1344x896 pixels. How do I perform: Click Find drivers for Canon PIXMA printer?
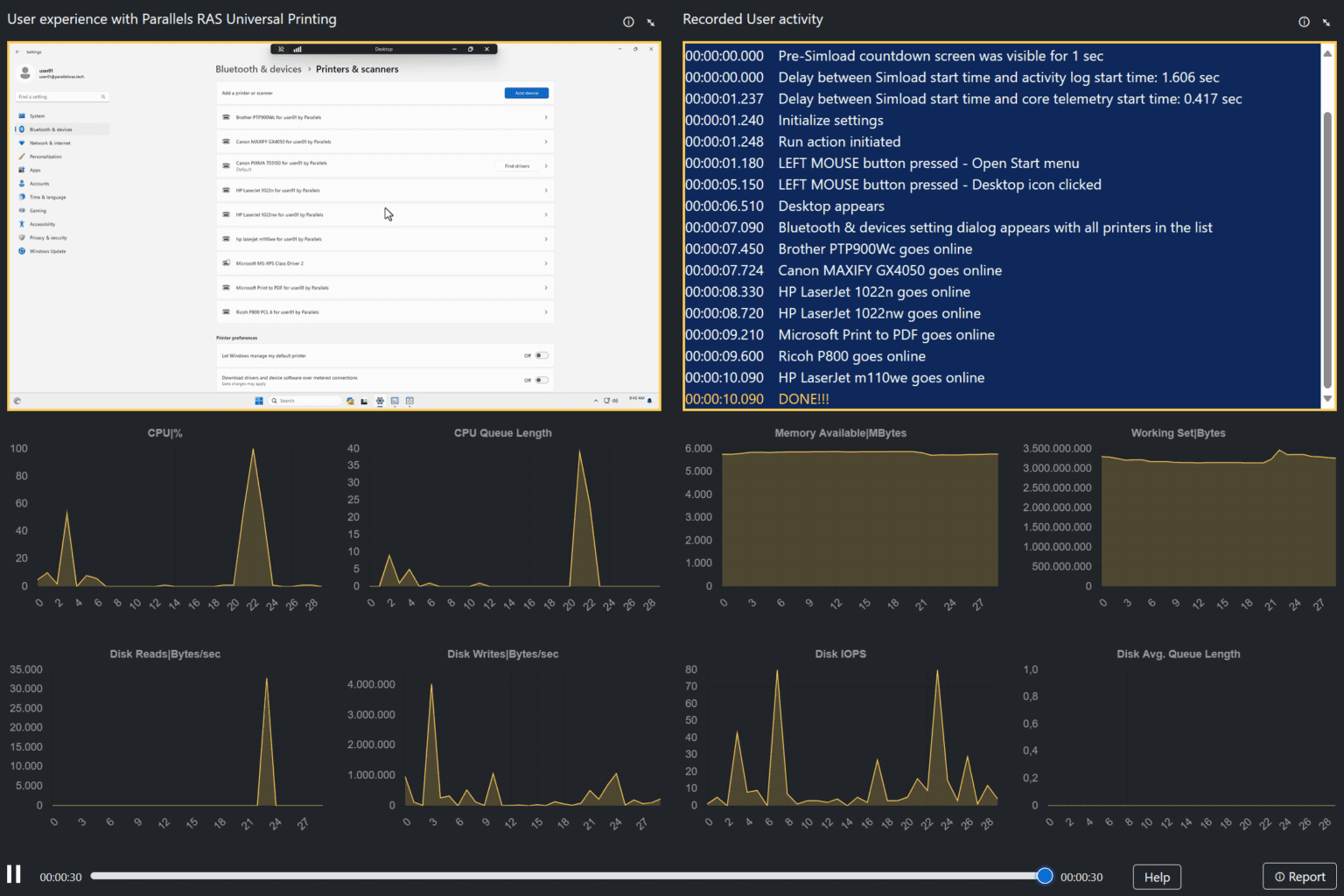tap(516, 166)
